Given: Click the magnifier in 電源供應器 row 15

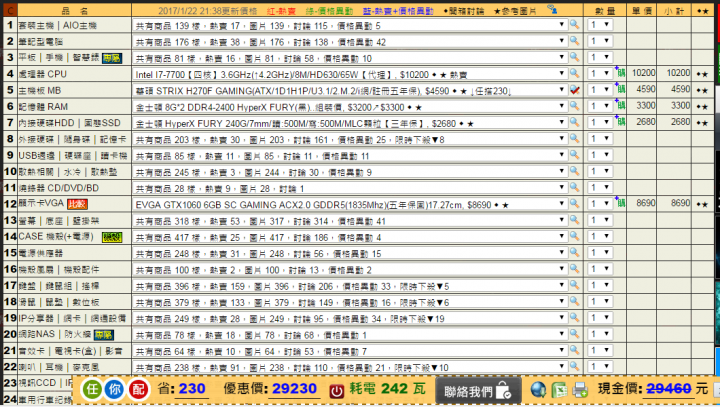Looking at the screenshot, I should coord(574,253).
